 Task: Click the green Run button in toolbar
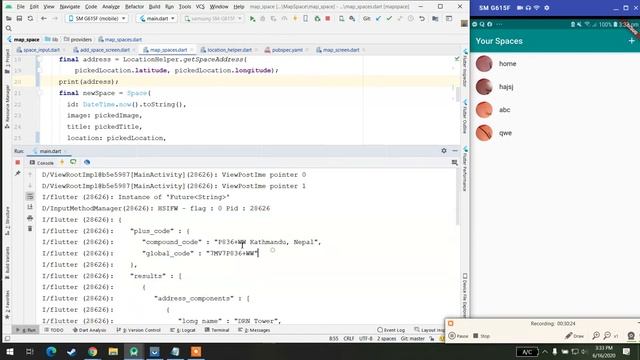tap(252, 19)
